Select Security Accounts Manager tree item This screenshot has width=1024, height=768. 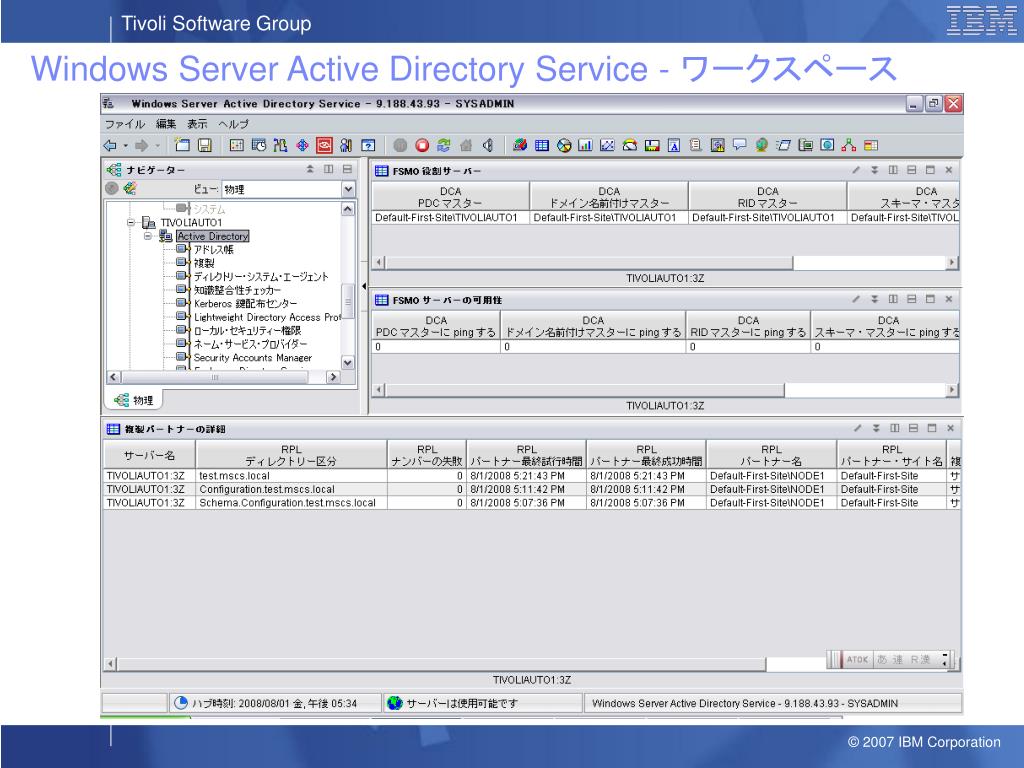[x=253, y=358]
